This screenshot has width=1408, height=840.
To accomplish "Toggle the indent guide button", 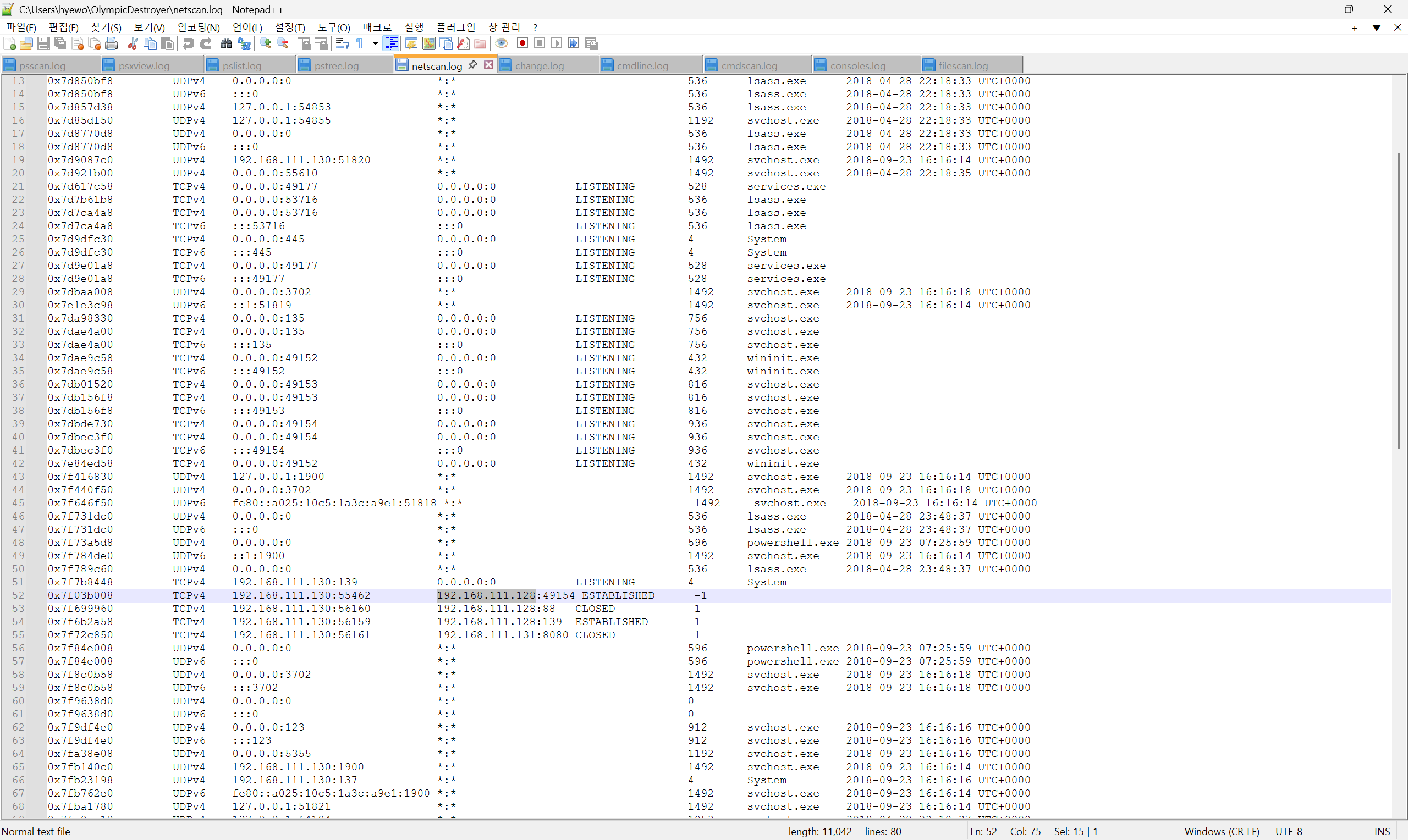I will (392, 43).
